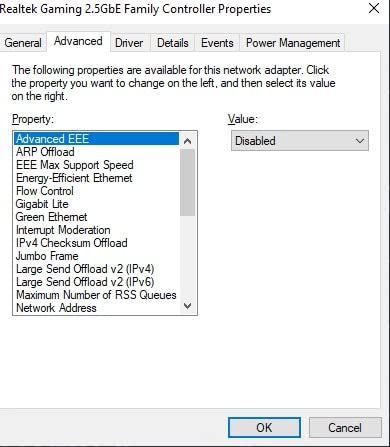Select the Gigabit Lite property
390x447 pixels.
pyautogui.click(x=97, y=204)
